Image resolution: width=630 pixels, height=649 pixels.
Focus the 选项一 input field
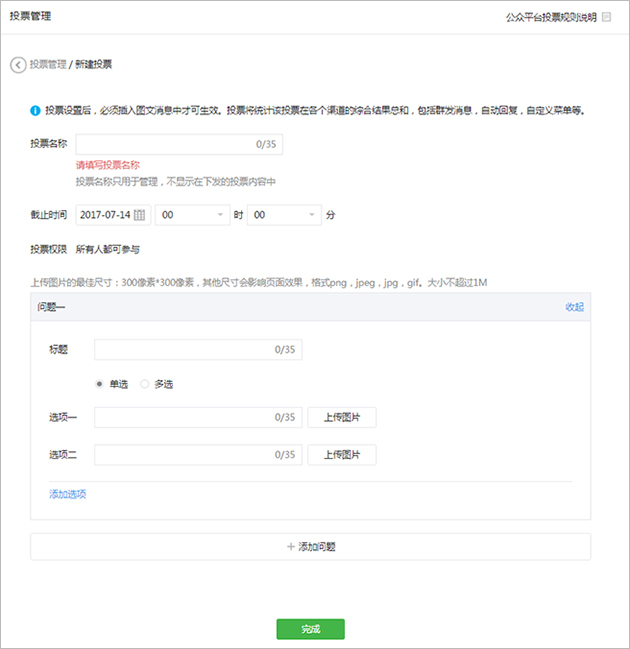pos(198,417)
